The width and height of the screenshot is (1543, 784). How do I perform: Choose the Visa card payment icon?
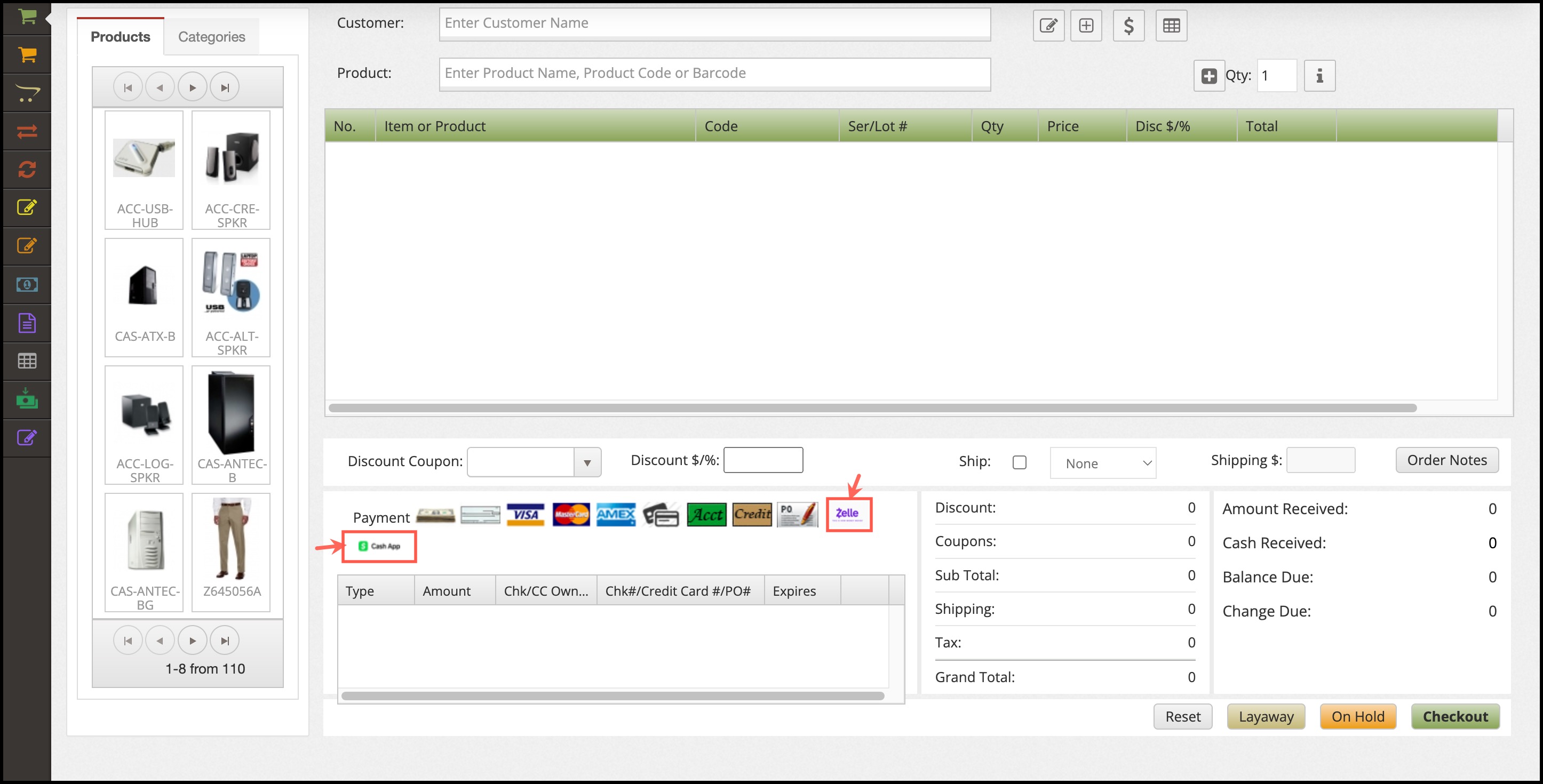526,515
